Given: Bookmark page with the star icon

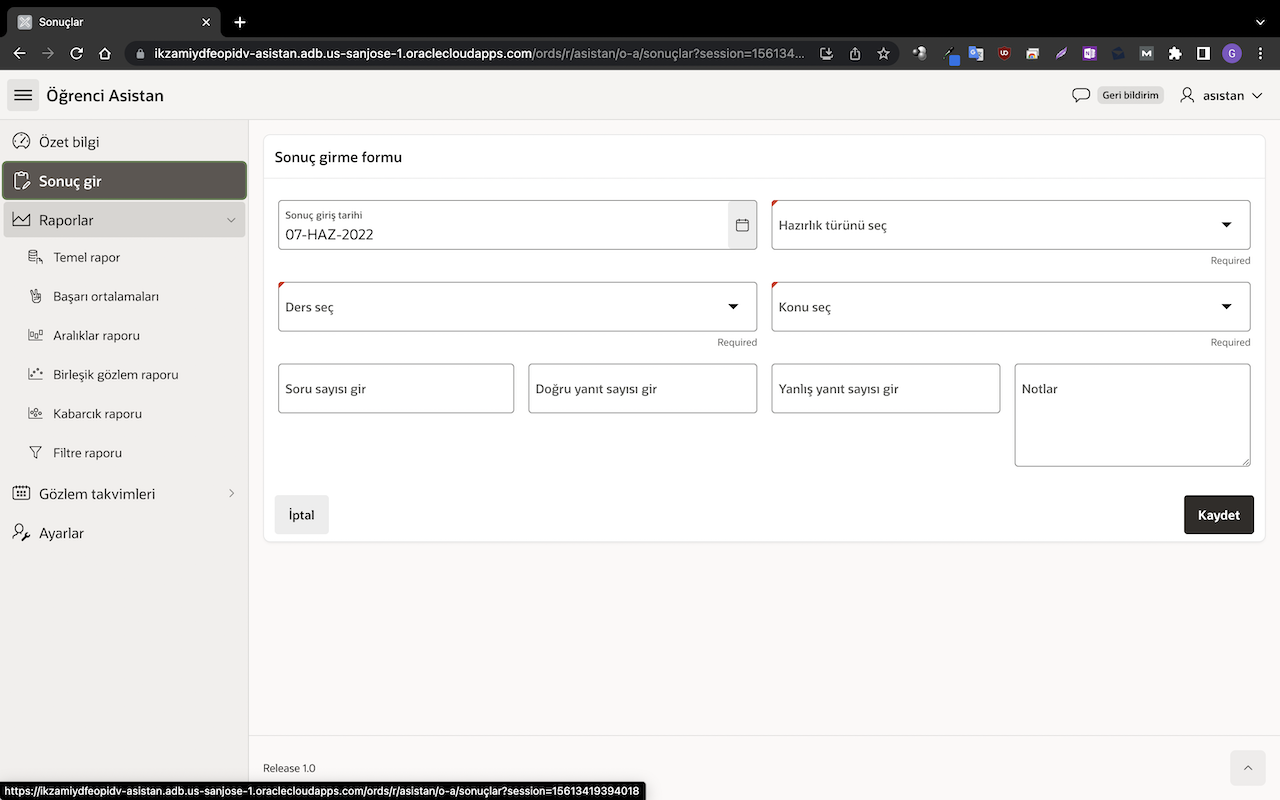Looking at the screenshot, I should [x=883, y=53].
